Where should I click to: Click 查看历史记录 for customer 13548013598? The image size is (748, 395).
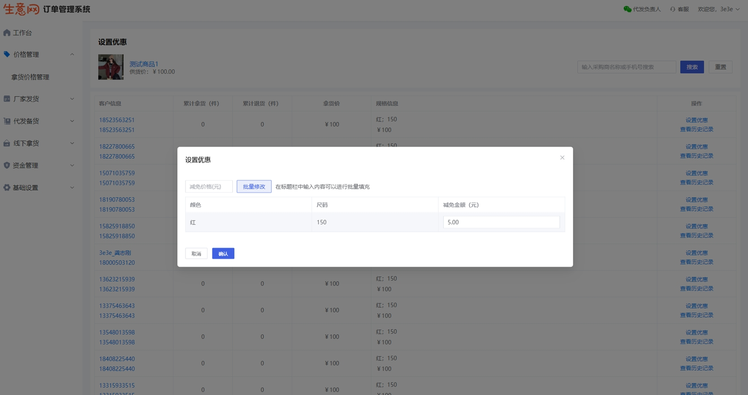(x=696, y=342)
